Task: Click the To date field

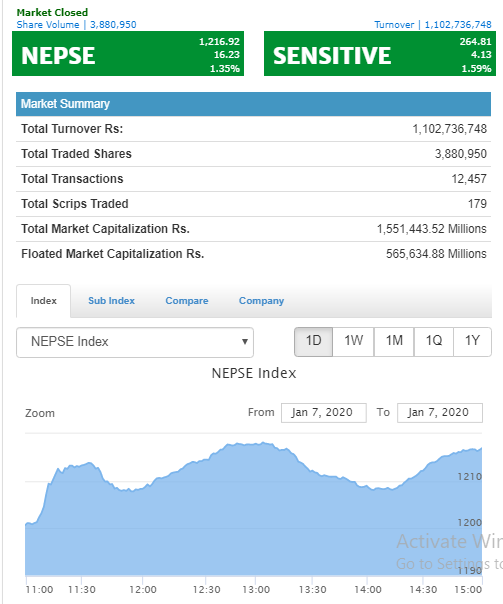Action: (x=440, y=413)
